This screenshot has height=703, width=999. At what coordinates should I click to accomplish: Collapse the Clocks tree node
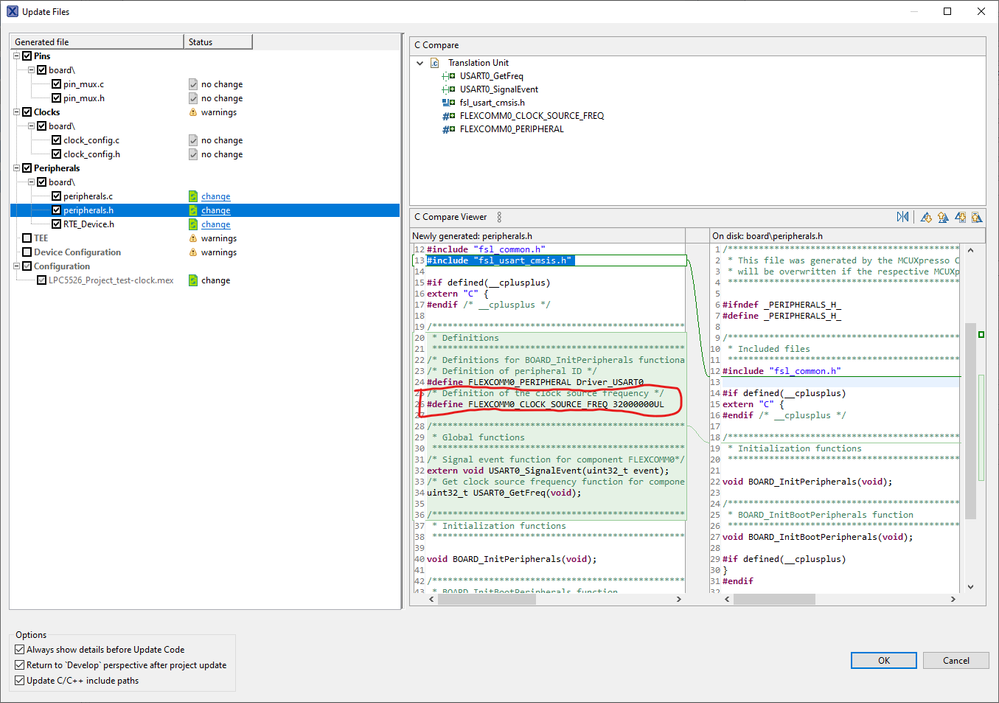click(x=17, y=112)
